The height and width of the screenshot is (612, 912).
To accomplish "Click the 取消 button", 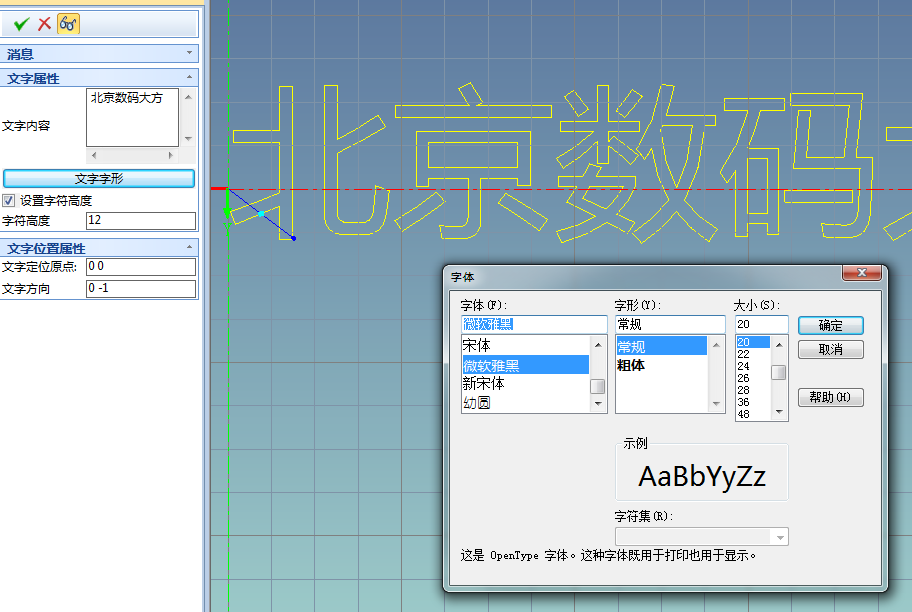I will (x=831, y=349).
